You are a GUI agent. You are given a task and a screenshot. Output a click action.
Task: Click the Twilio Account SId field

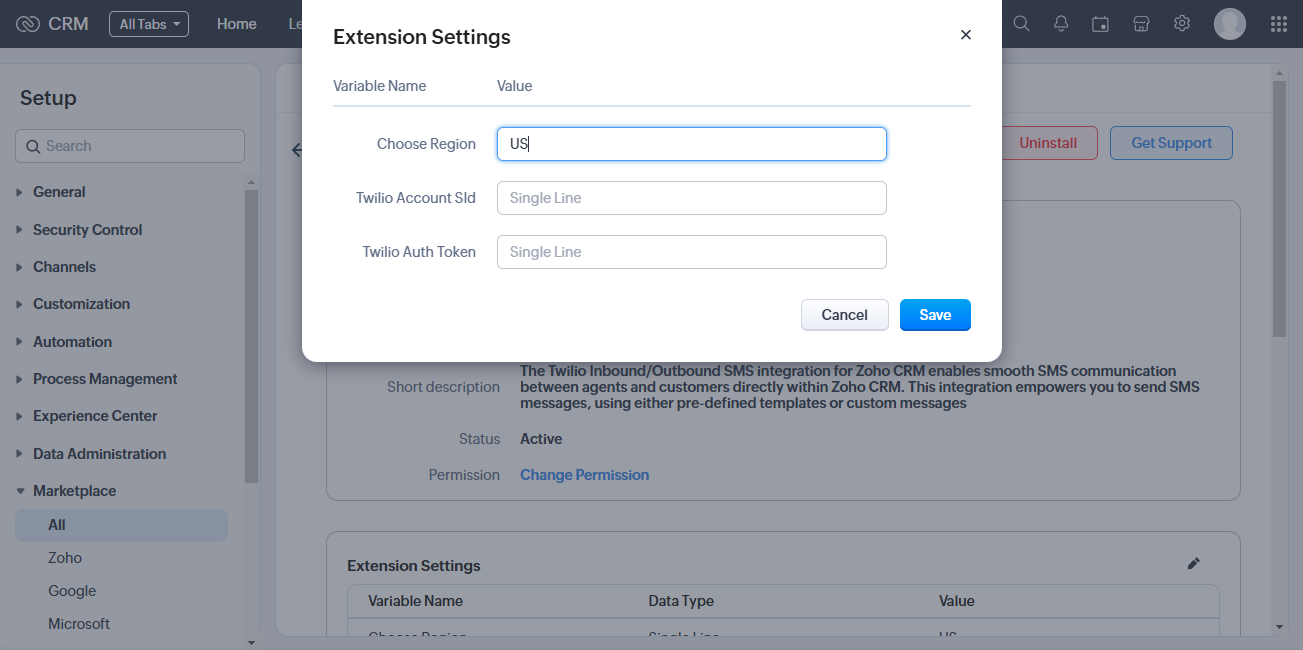(x=691, y=198)
